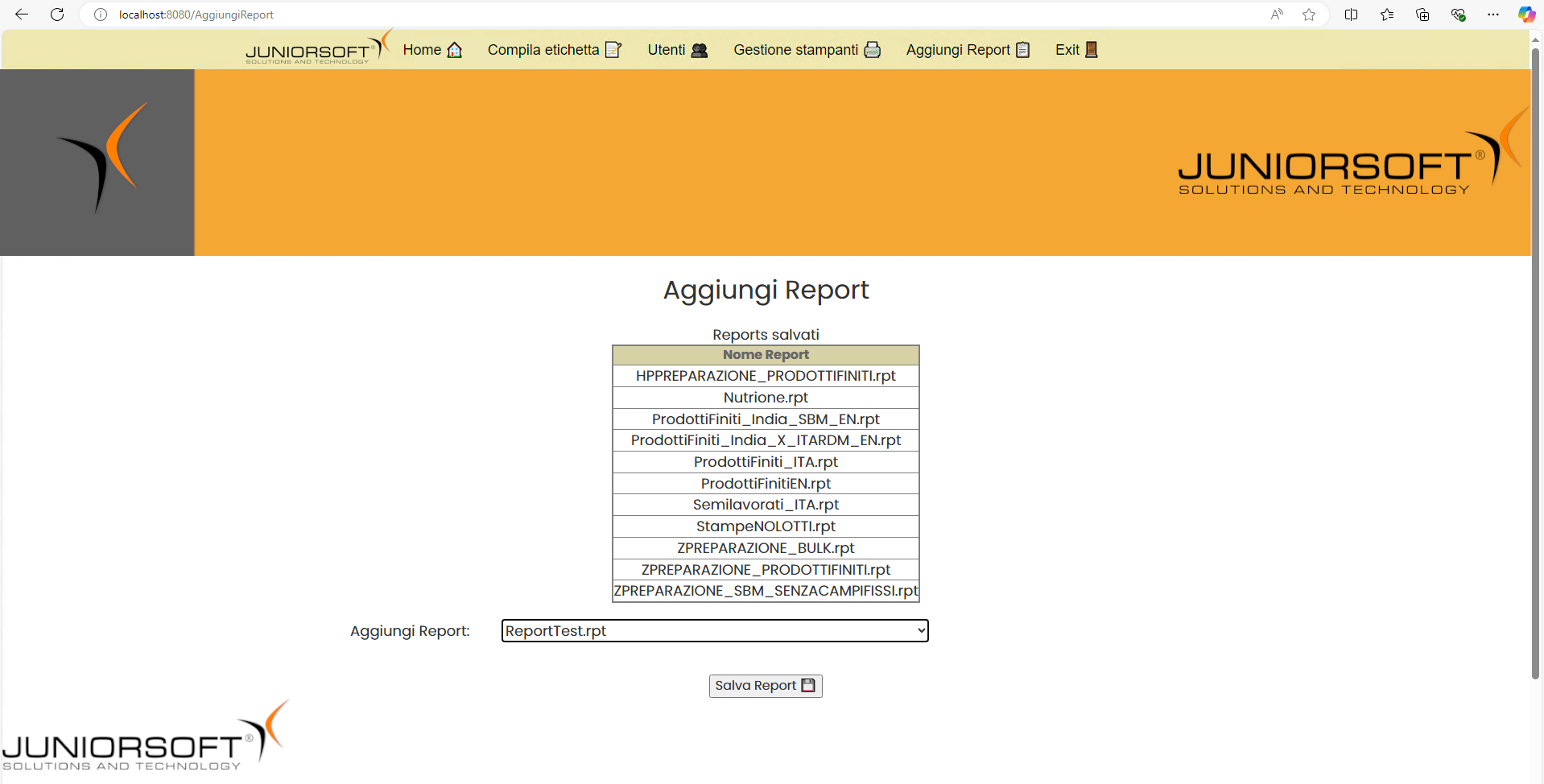Open Utenti menu item
Viewport: 1544px width, 784px height.
click(678, 50)
